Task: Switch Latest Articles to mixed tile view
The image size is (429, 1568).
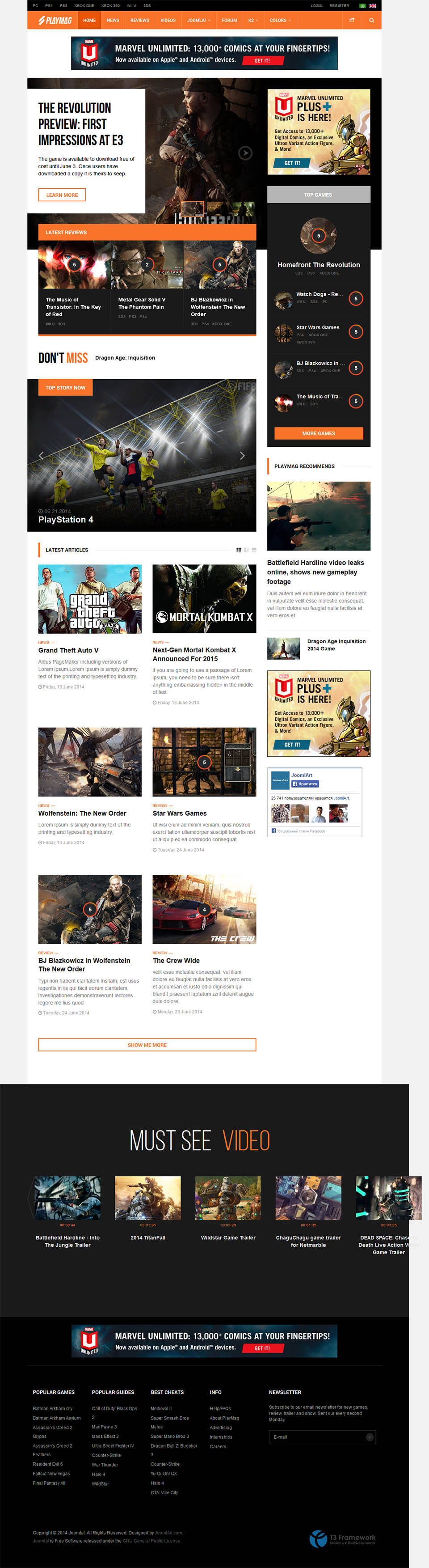Action: 246,550
